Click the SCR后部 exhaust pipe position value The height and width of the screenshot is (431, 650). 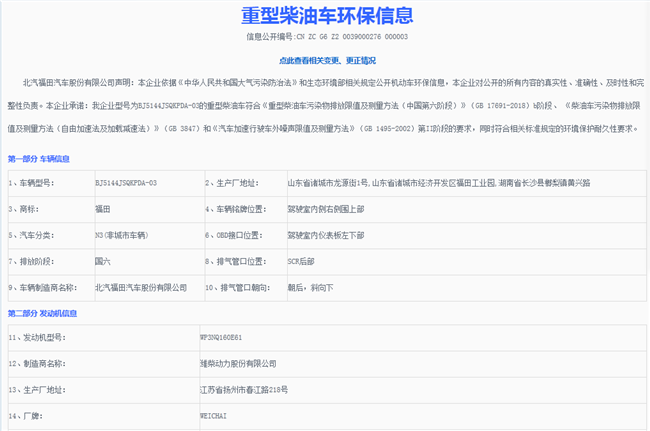[x=301, y=261]
